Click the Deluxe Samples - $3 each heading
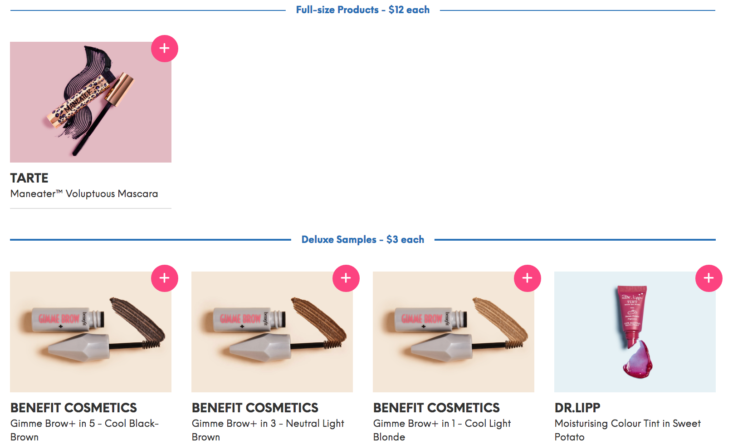 363,240
